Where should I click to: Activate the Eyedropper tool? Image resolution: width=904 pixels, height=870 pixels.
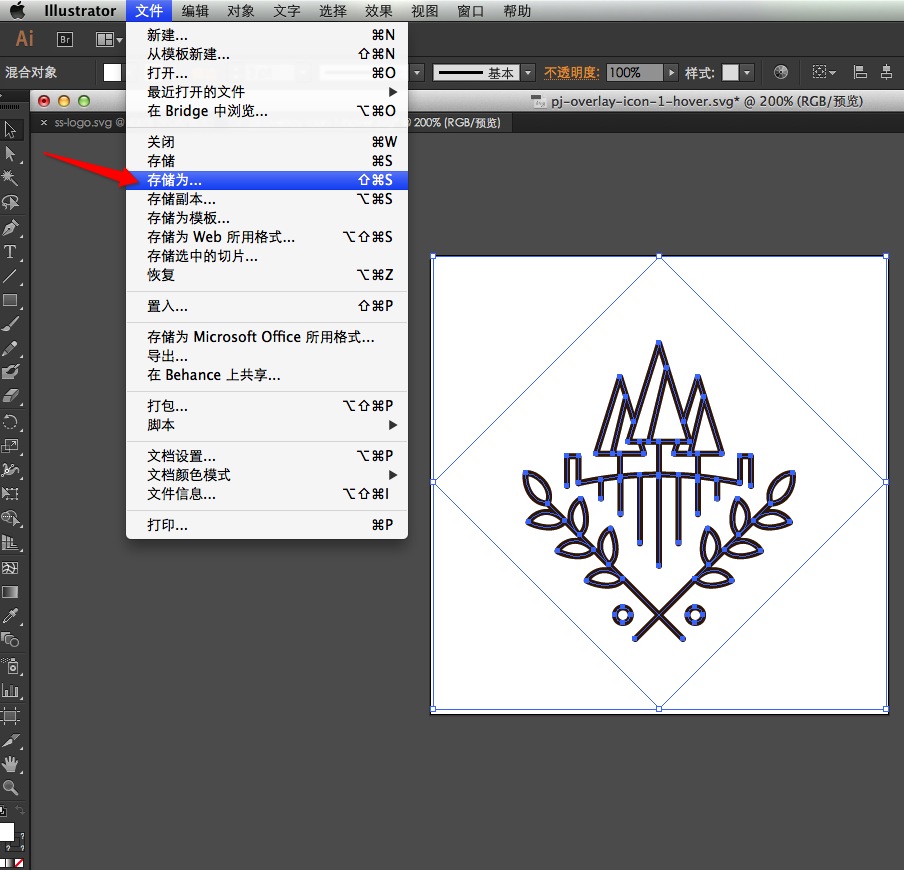point(11,616)
